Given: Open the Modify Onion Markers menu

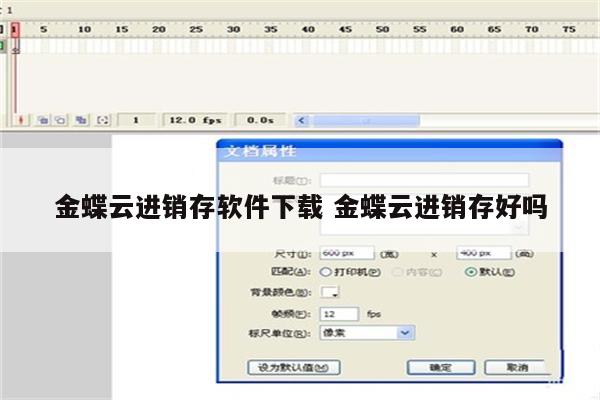Looking at the screenshot, I should 103,120.
